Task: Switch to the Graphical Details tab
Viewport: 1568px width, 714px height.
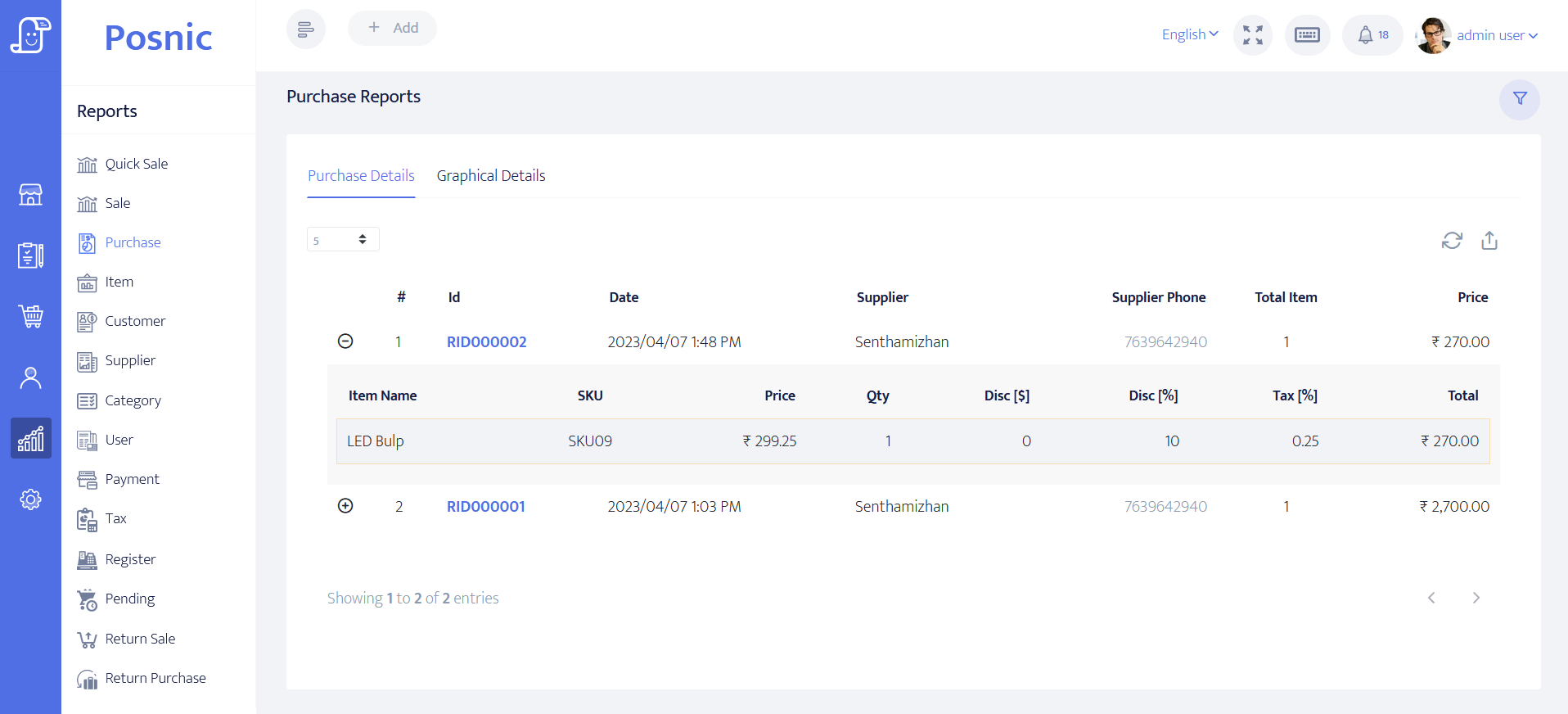Action: 490,176
